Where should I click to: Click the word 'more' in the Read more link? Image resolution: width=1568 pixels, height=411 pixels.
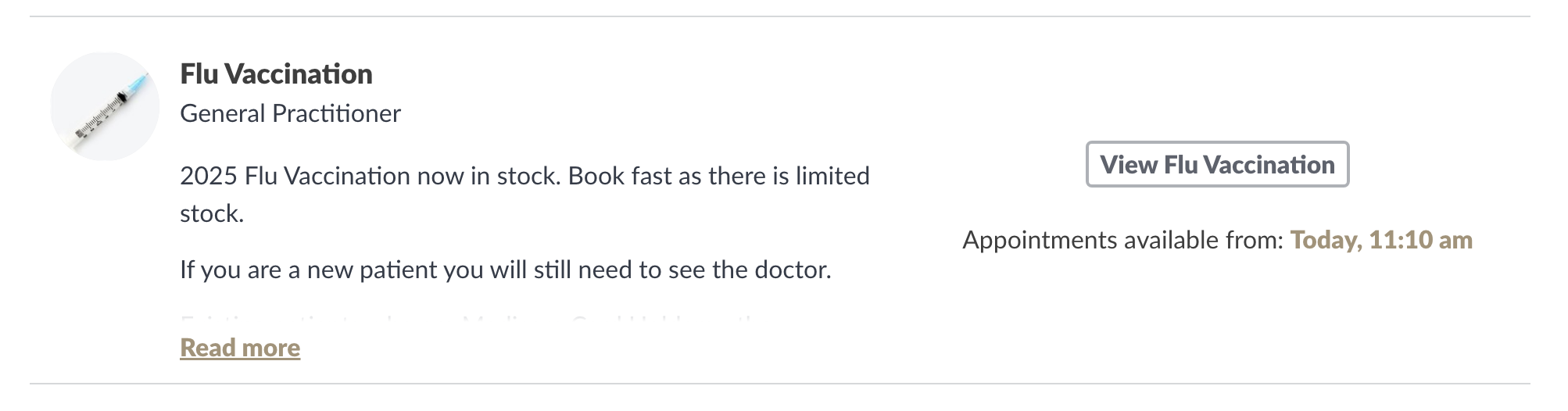point(270,348)
